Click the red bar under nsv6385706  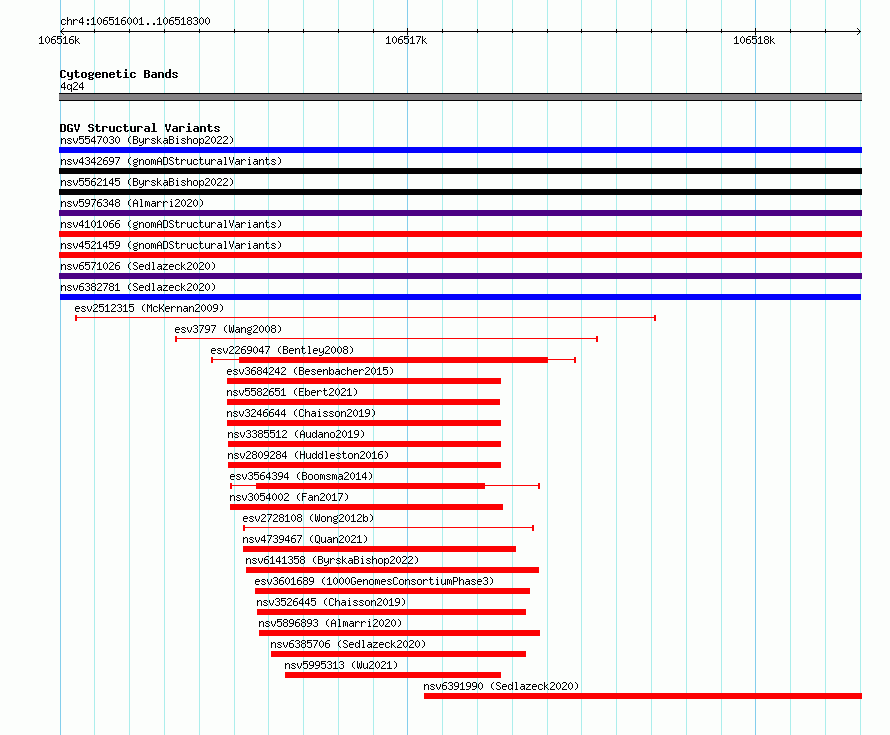pyautogui.click(x=398, y=654)
